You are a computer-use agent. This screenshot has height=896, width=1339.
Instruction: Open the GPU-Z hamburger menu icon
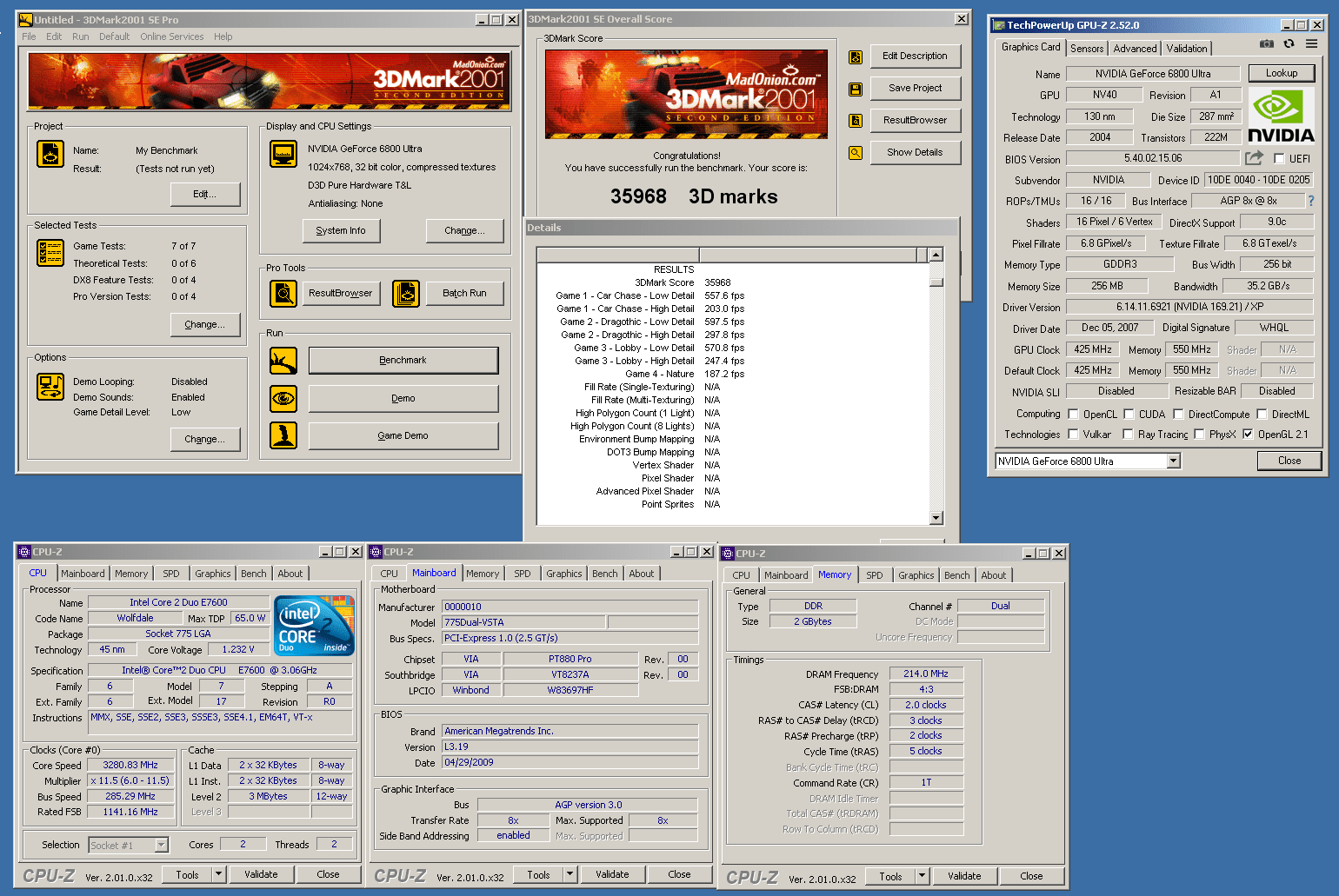(x=1311, y=43)
